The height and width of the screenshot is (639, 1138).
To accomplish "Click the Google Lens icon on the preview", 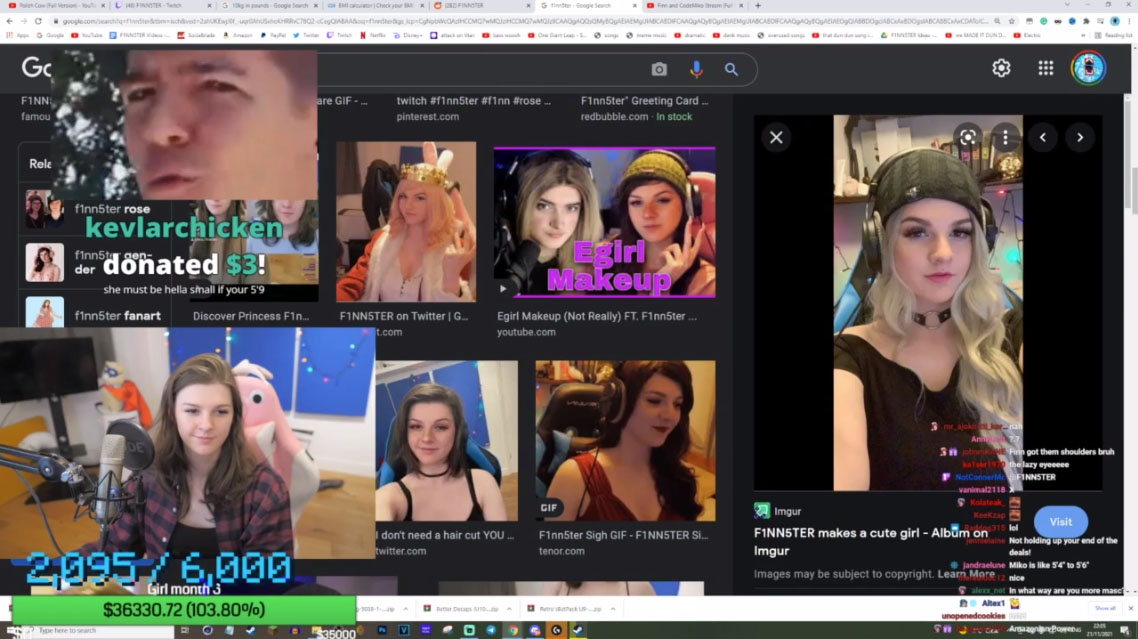I will (x=967, y=137).
